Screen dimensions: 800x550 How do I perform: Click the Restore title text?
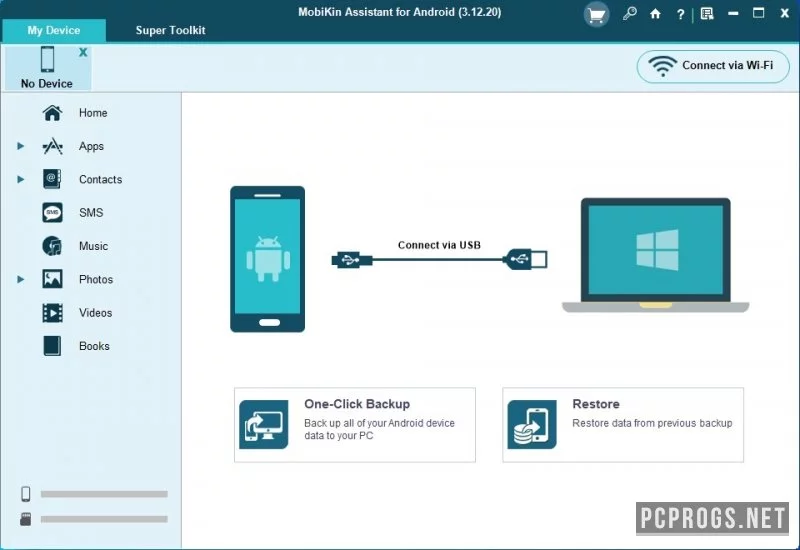coord(596,404)
